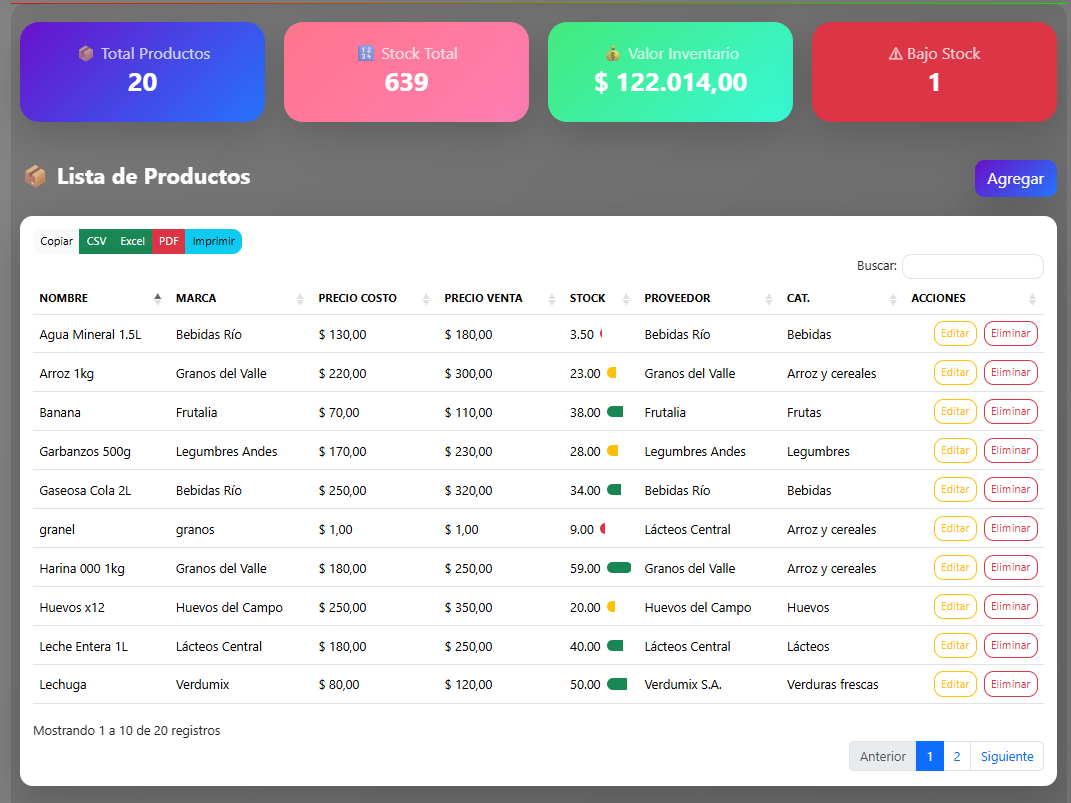The width and height of the screenshot is (1071, 803).
Task: Sort table by Proveedor column header
Action: 677,298
